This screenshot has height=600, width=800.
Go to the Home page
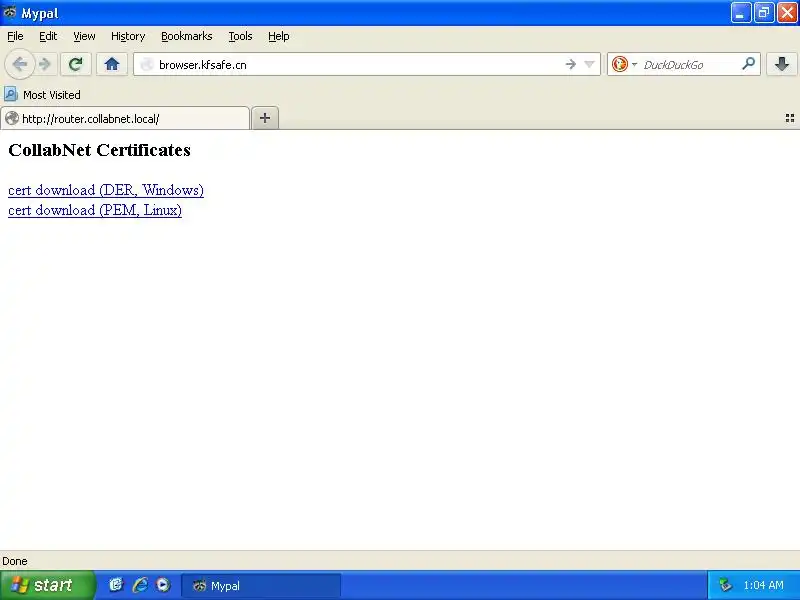point(112,64)
